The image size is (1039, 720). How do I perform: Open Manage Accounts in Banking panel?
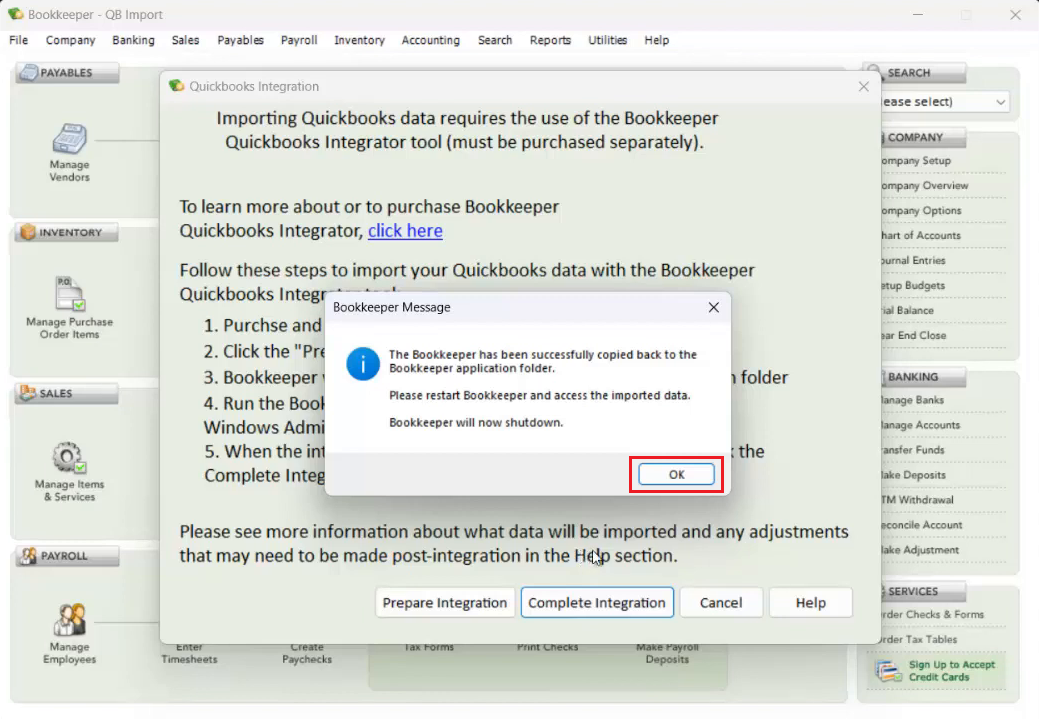pos(920,425)
